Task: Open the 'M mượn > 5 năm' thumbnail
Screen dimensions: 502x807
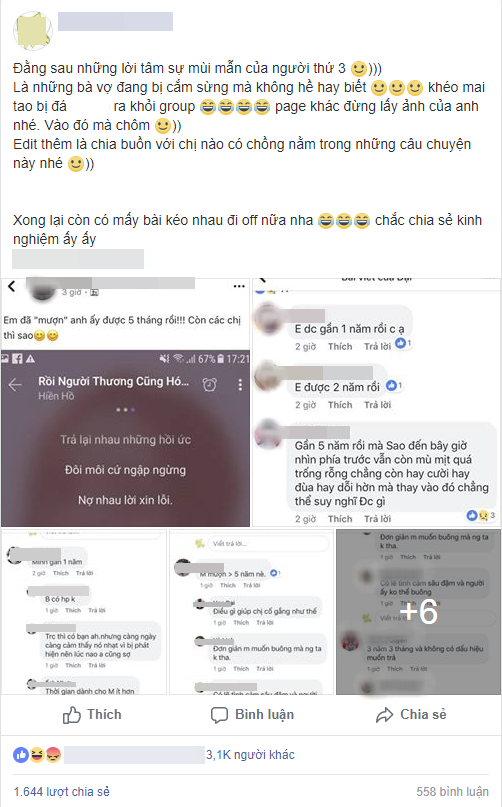Action: [x=251, y=612]
